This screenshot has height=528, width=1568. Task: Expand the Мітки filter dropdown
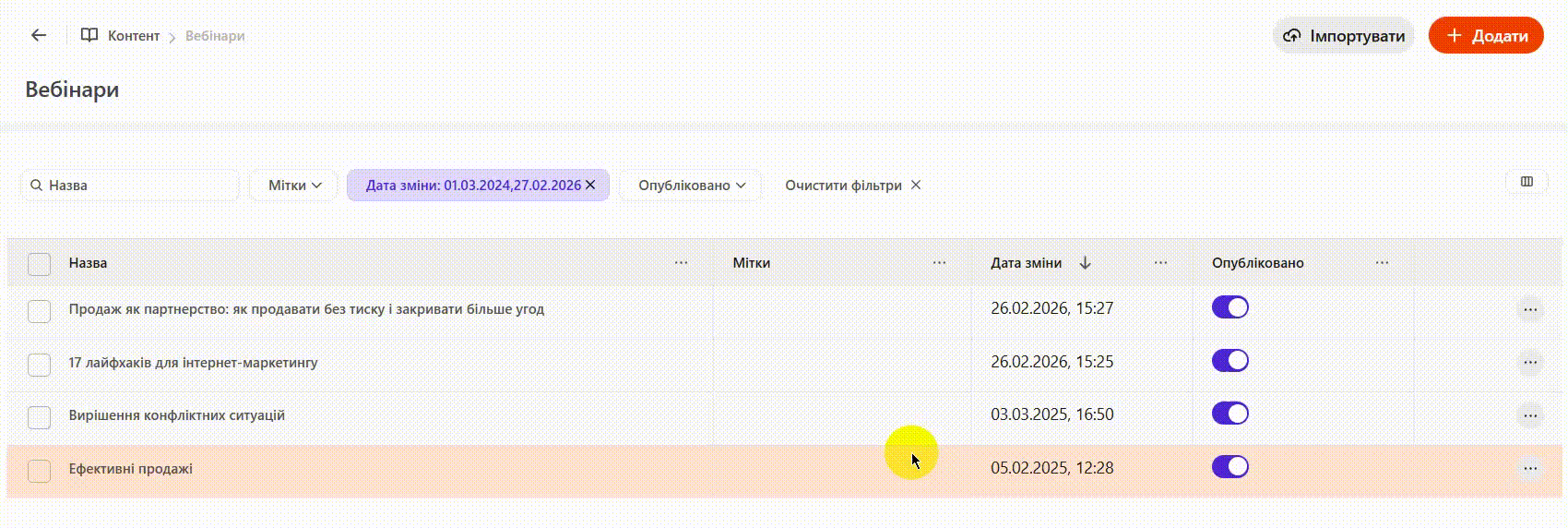pyautogui.click(x=294, y=186)
